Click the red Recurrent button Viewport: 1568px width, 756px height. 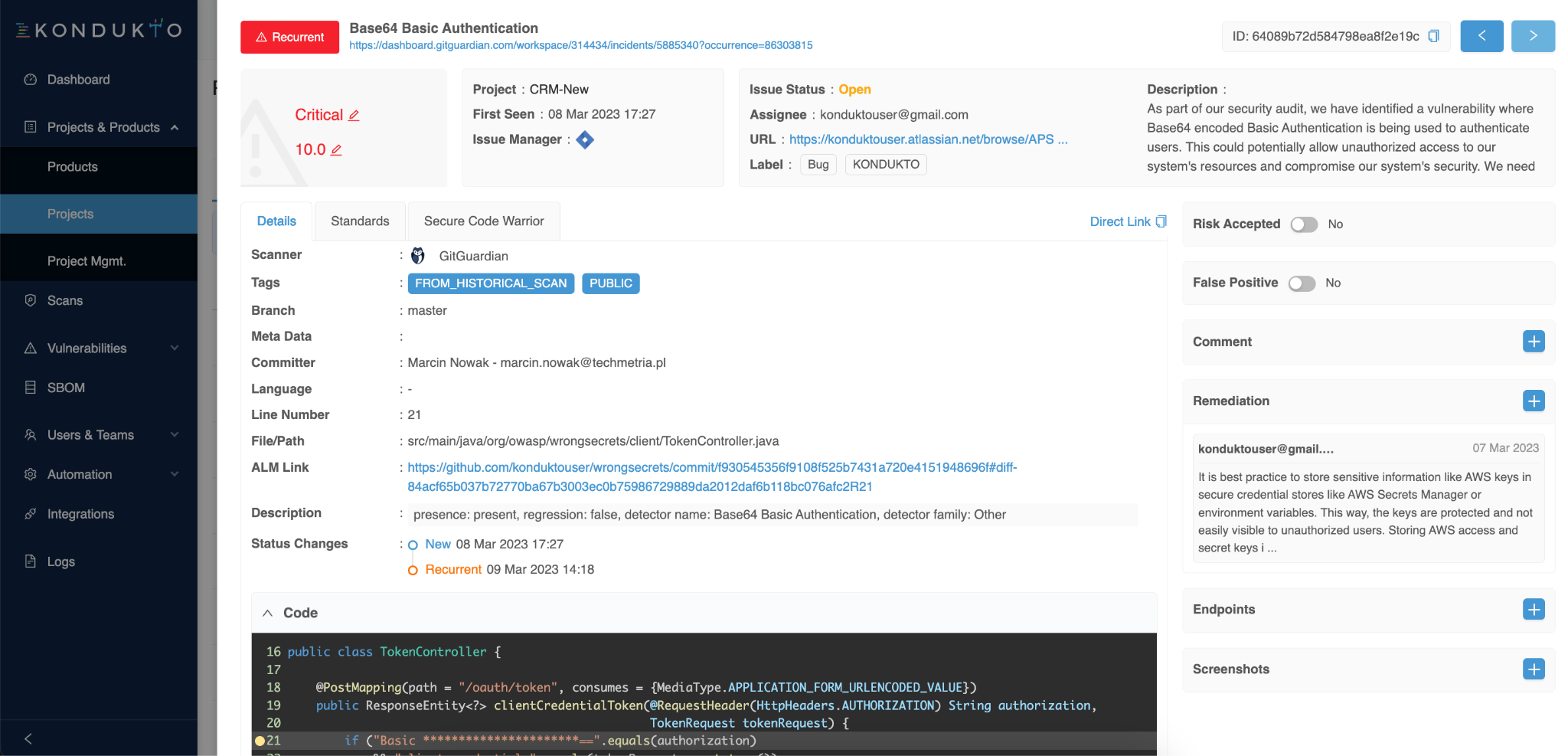(289, 36)
